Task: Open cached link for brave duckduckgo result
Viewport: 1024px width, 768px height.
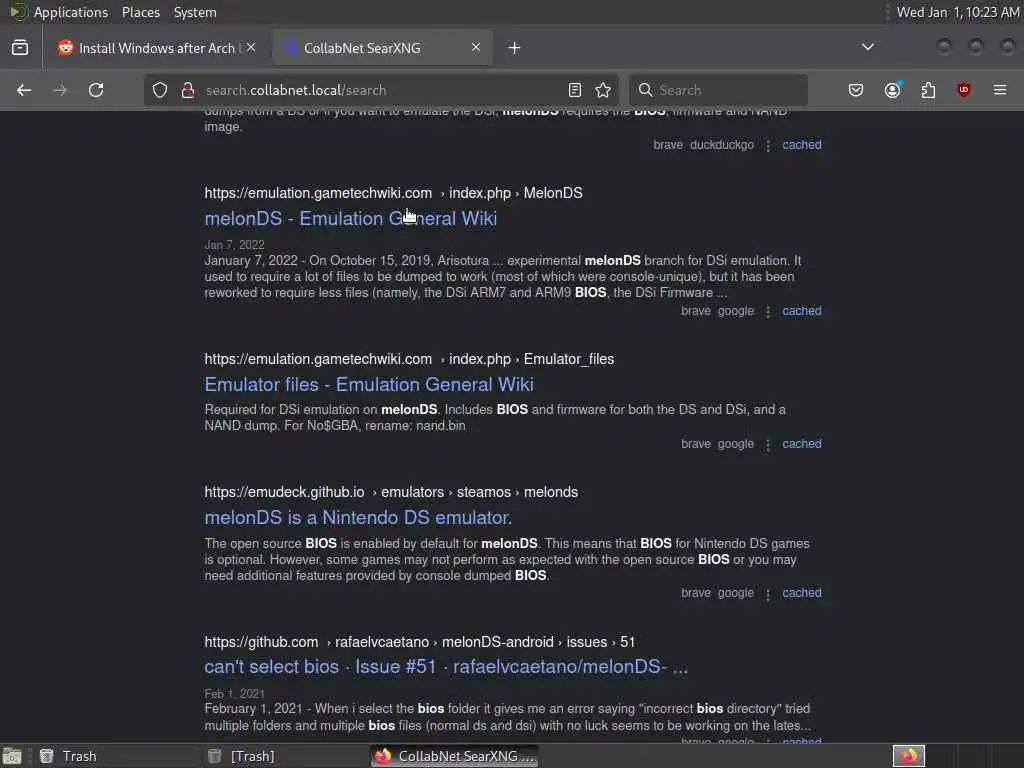Action: click(x=801, y=145)
